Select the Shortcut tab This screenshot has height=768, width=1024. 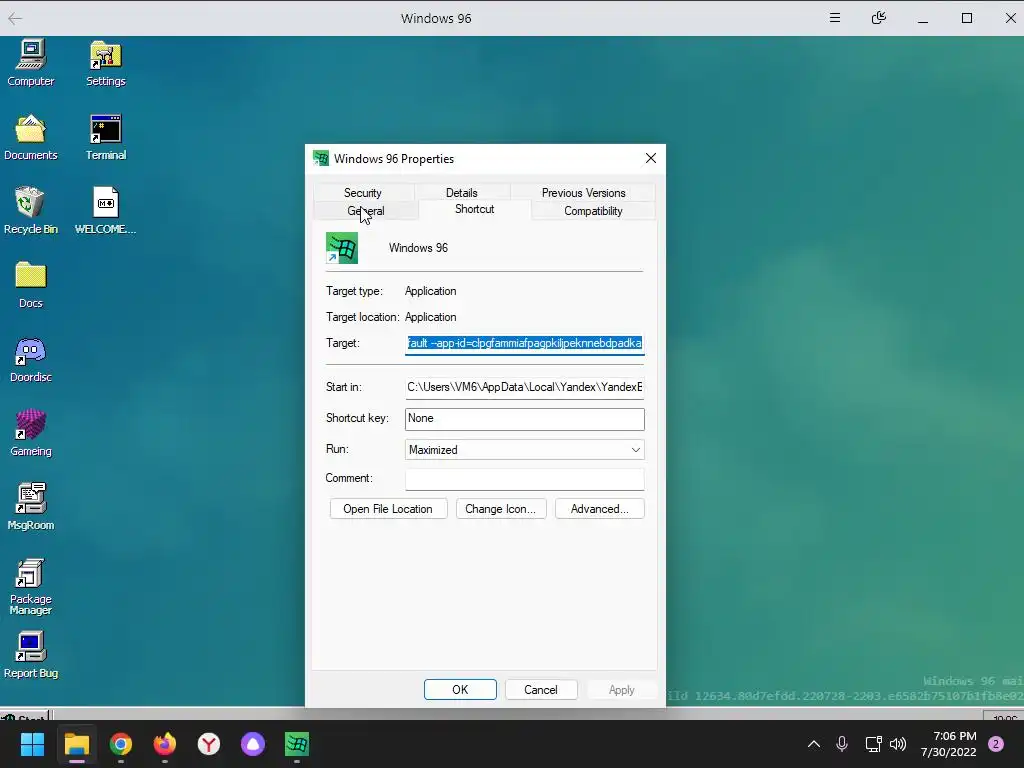click(475, 209)
